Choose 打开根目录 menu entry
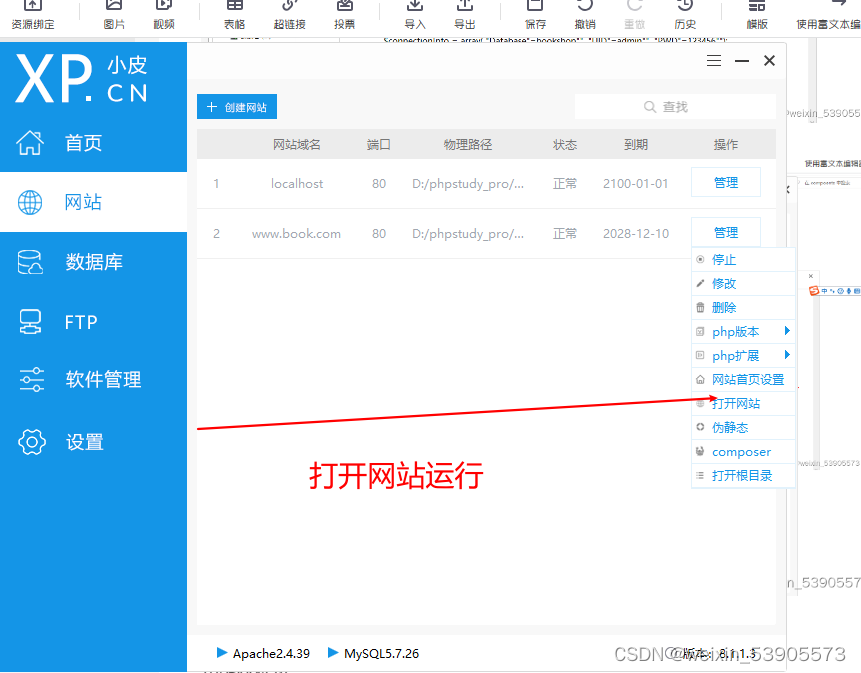The width and height of the screenshot is (861, 673). 743,475
